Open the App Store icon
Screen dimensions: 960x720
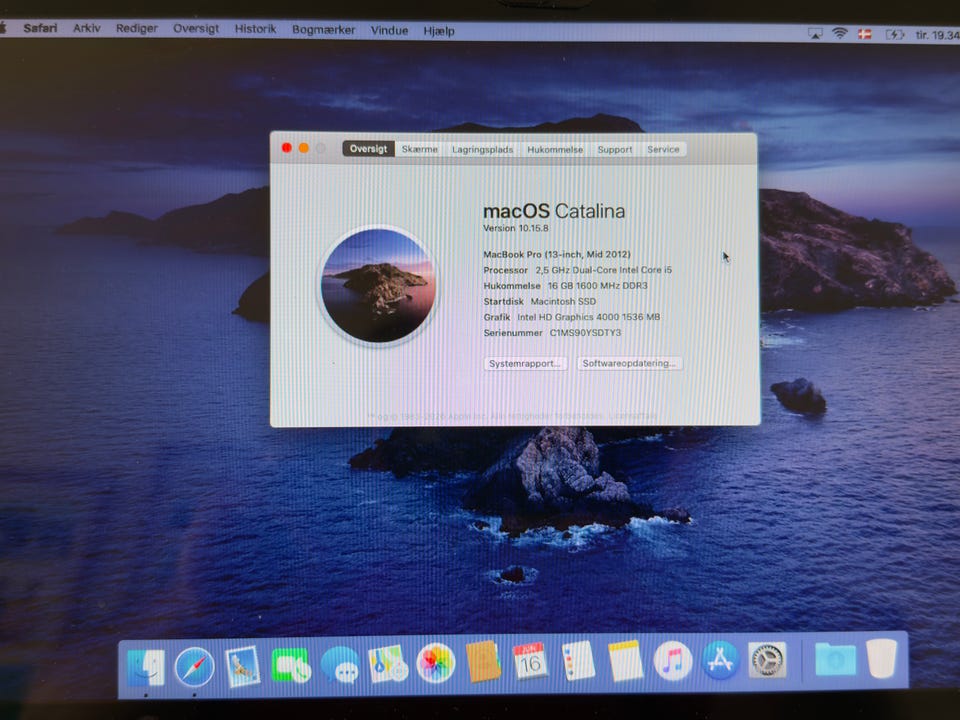pos(720,661)
